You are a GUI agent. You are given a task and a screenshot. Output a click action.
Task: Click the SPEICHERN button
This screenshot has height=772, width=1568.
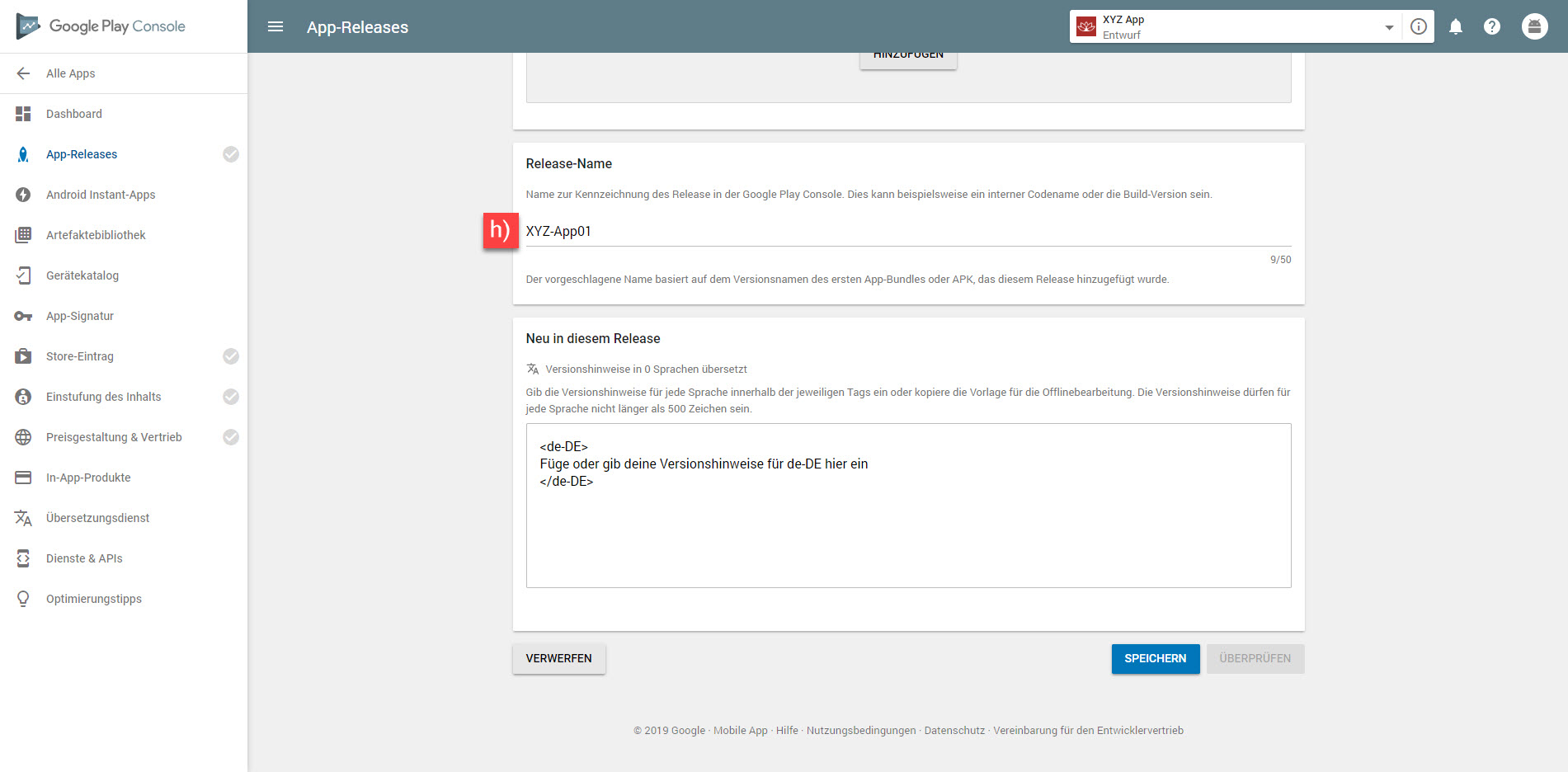pos(1156,658)
